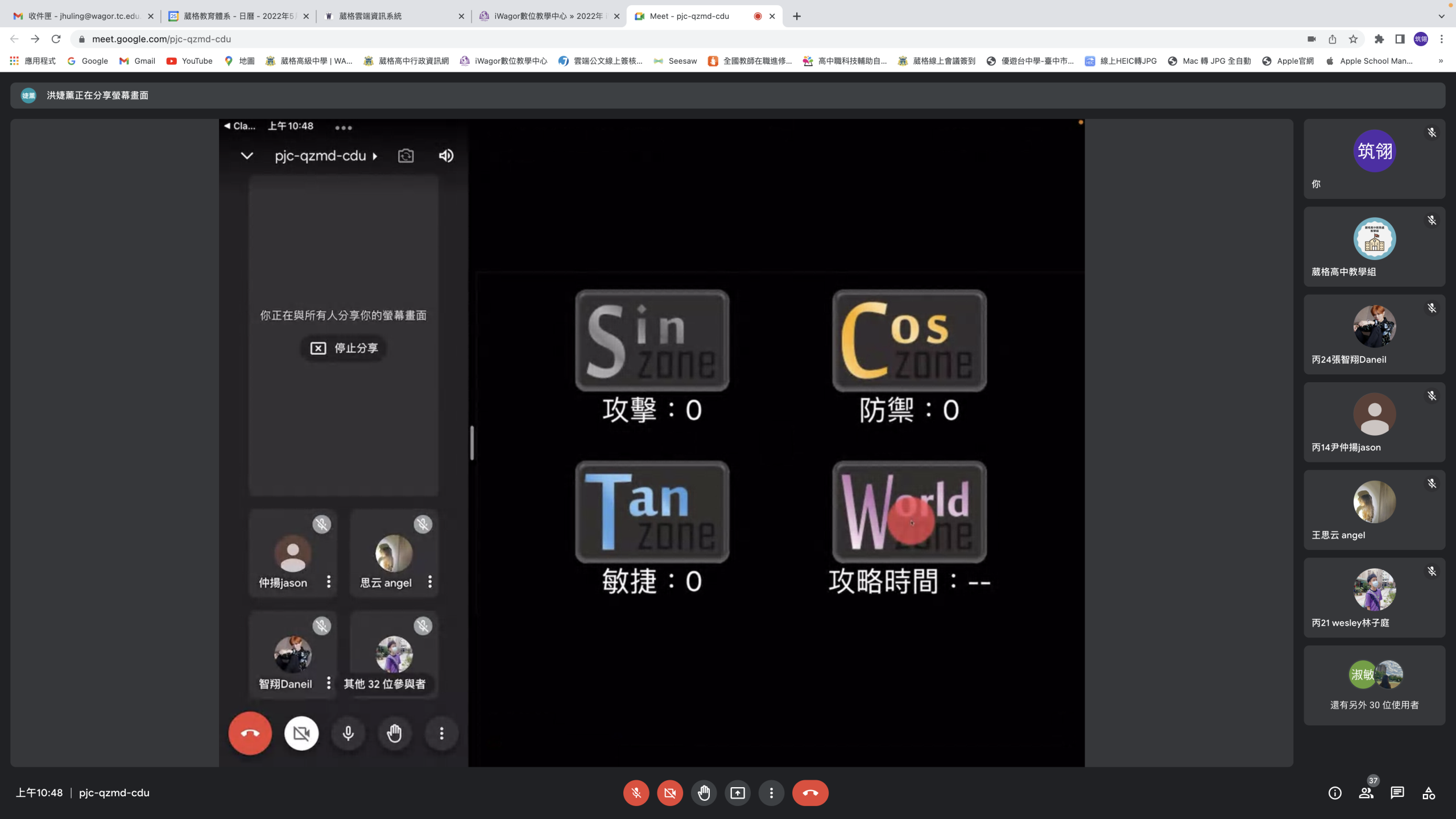Switch to the Gmail inbox tab
The image size is (1456, 819).
coord(84,16)
